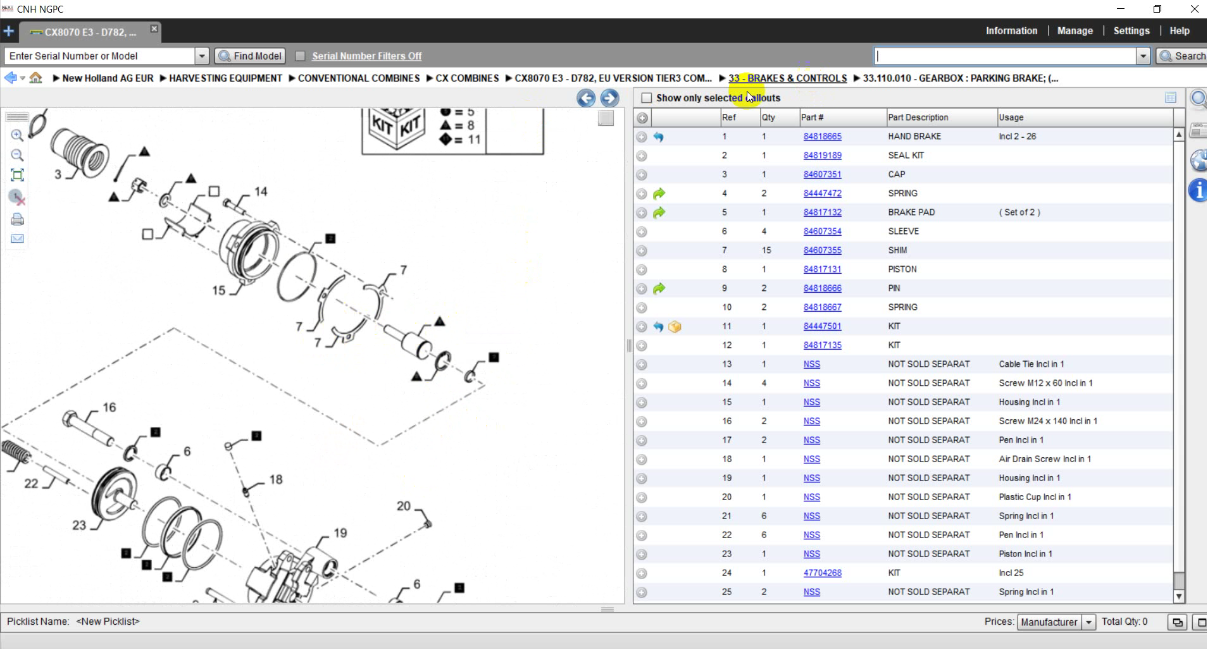Sort by the Ref column header

click(x=739, y=118)
